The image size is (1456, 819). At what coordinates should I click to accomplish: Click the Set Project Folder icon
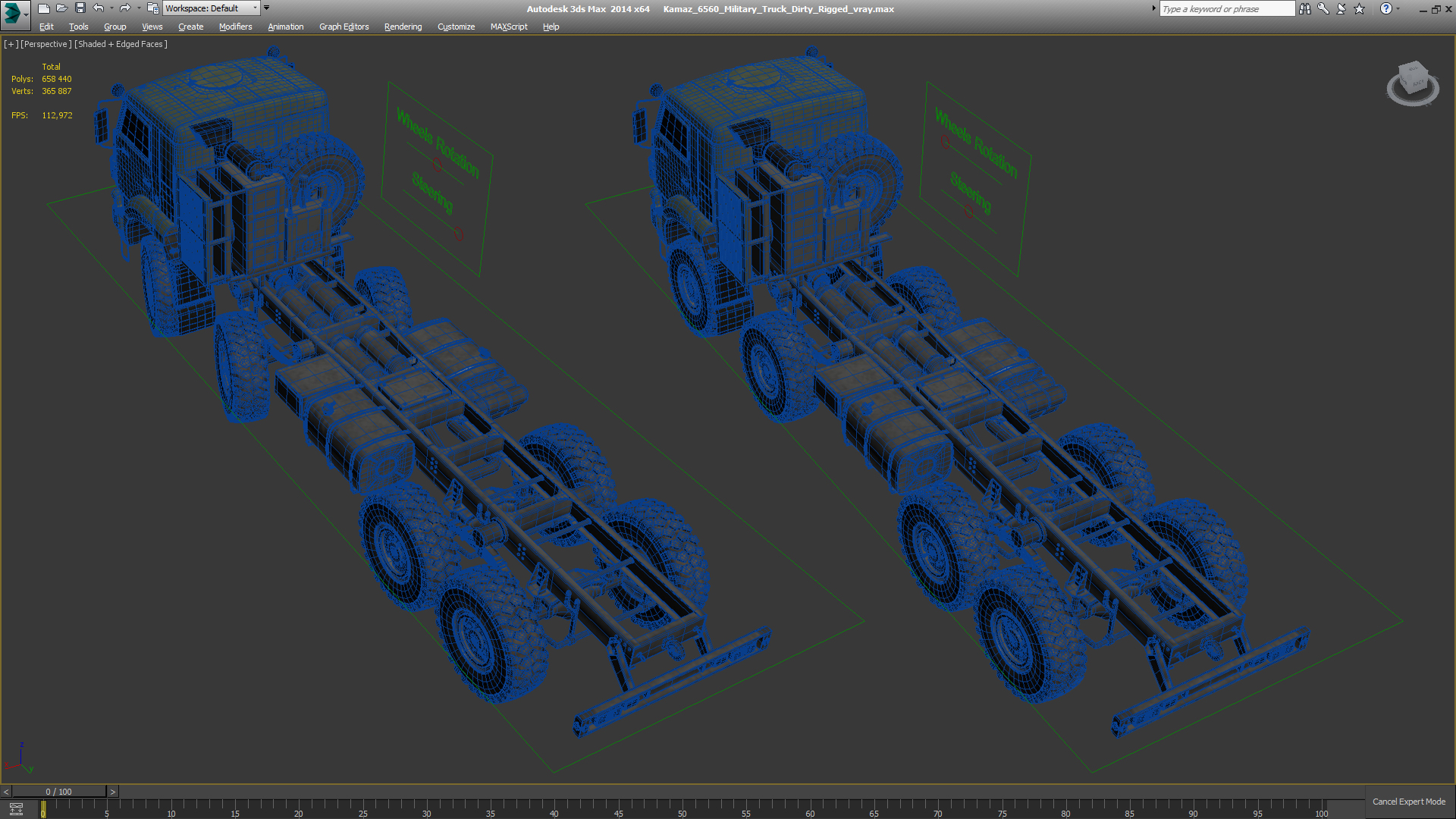pos(152,8)
